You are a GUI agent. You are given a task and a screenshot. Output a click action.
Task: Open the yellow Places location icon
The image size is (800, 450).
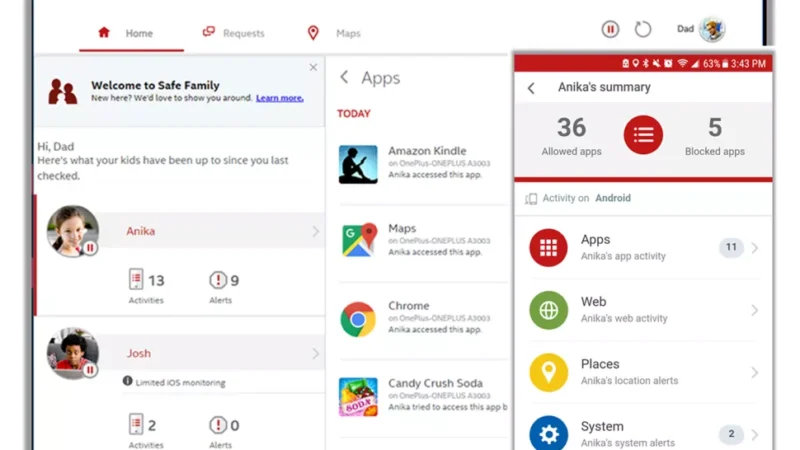click(548, 372)
